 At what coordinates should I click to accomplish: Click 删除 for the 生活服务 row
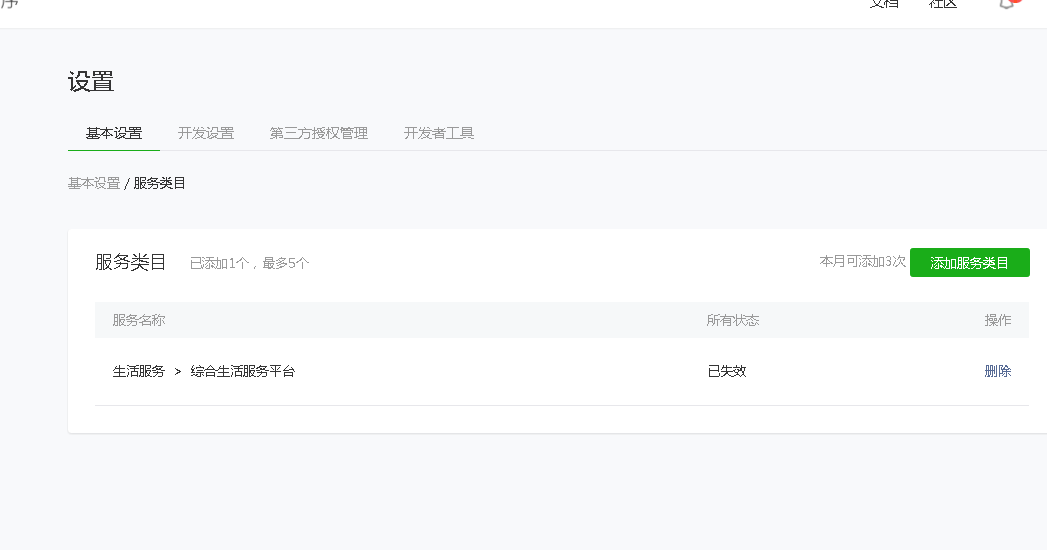click(998, 371)
